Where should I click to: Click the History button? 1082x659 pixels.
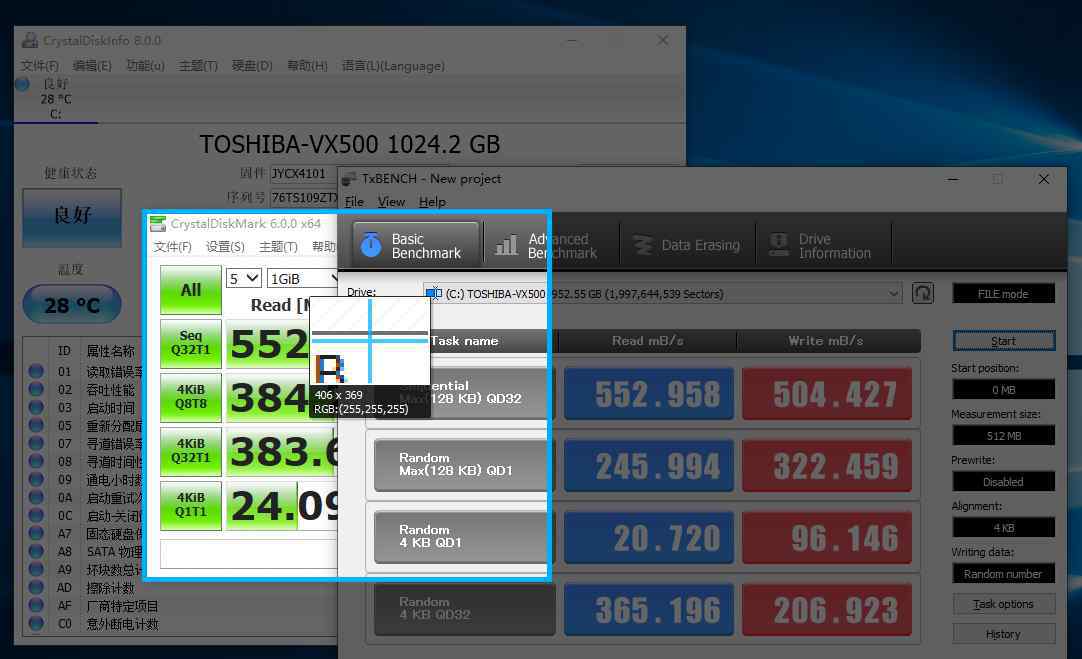(1003, 633)
